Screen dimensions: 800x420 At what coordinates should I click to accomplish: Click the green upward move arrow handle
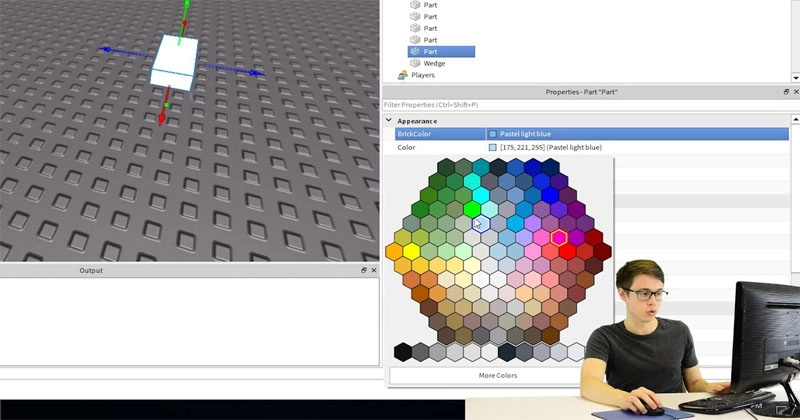coord(183,10)
